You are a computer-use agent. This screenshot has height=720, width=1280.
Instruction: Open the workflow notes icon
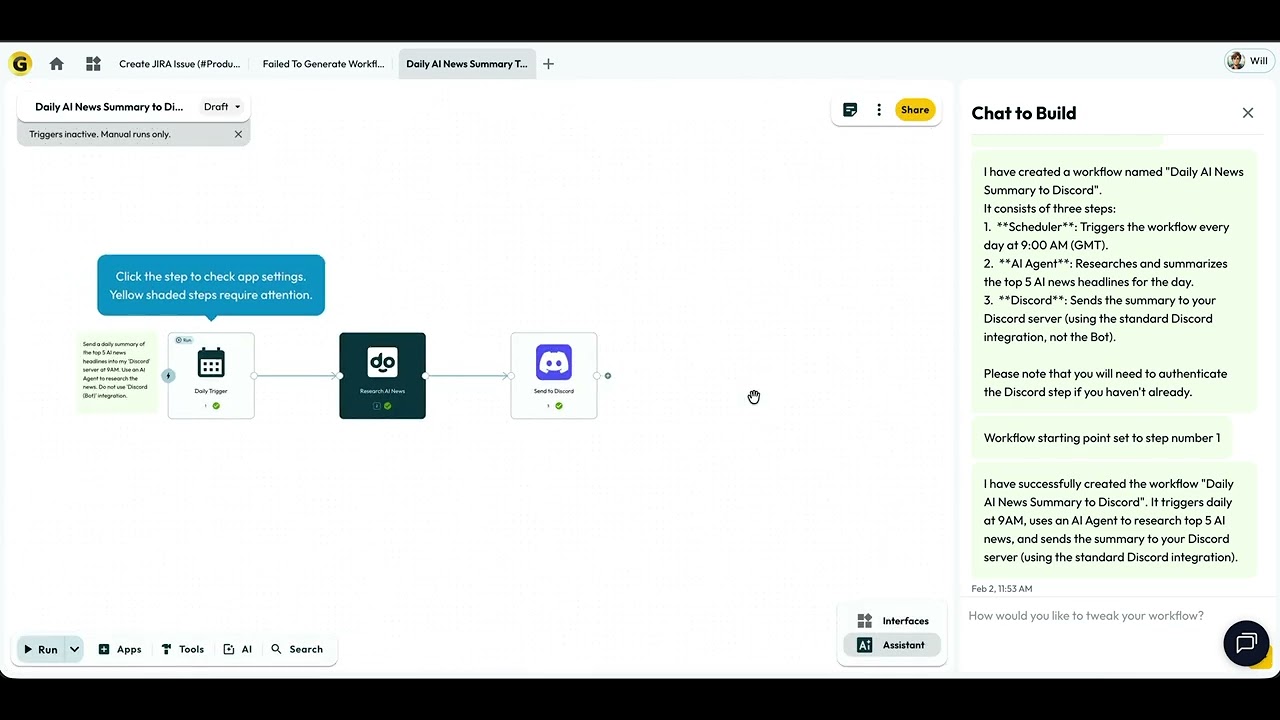[x=850, y=110]
